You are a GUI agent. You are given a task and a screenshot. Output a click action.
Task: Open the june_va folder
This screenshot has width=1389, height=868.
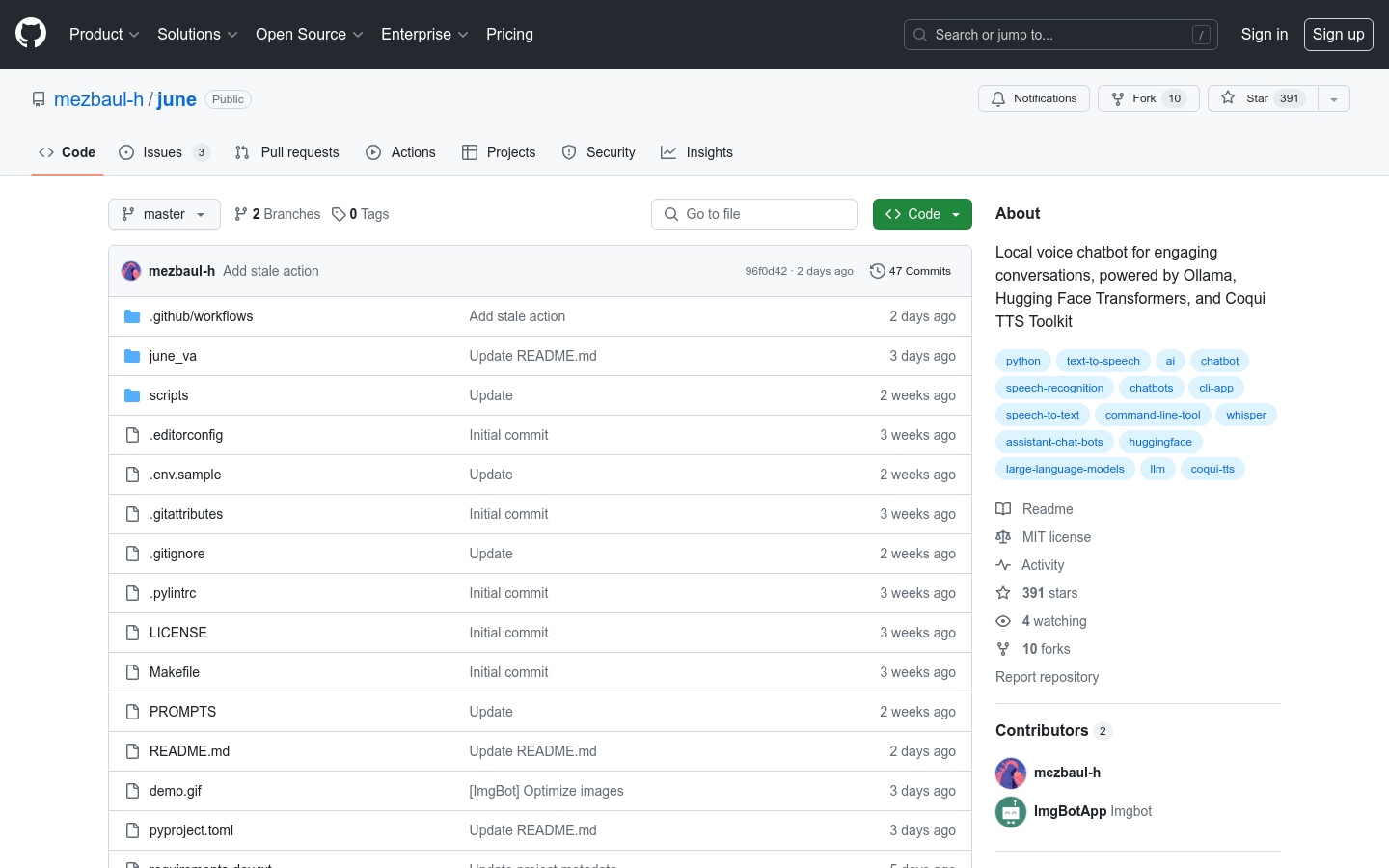173,356
